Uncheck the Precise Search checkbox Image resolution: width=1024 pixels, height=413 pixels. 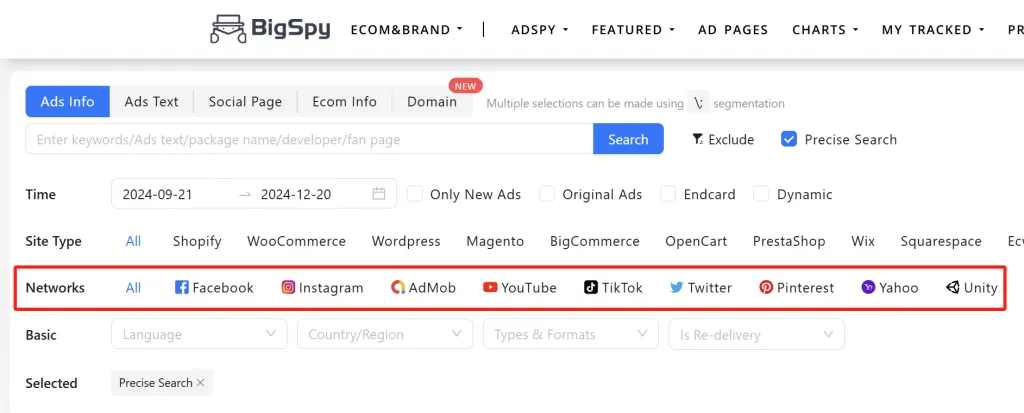coord(789,139)
